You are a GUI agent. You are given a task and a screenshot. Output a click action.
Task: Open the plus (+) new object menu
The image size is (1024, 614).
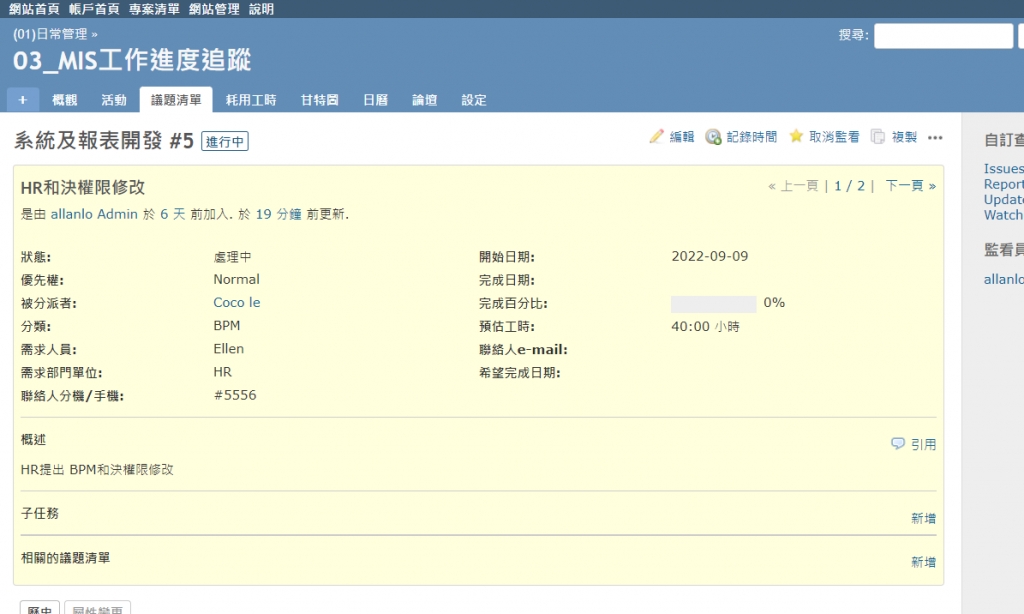(22, 100)
